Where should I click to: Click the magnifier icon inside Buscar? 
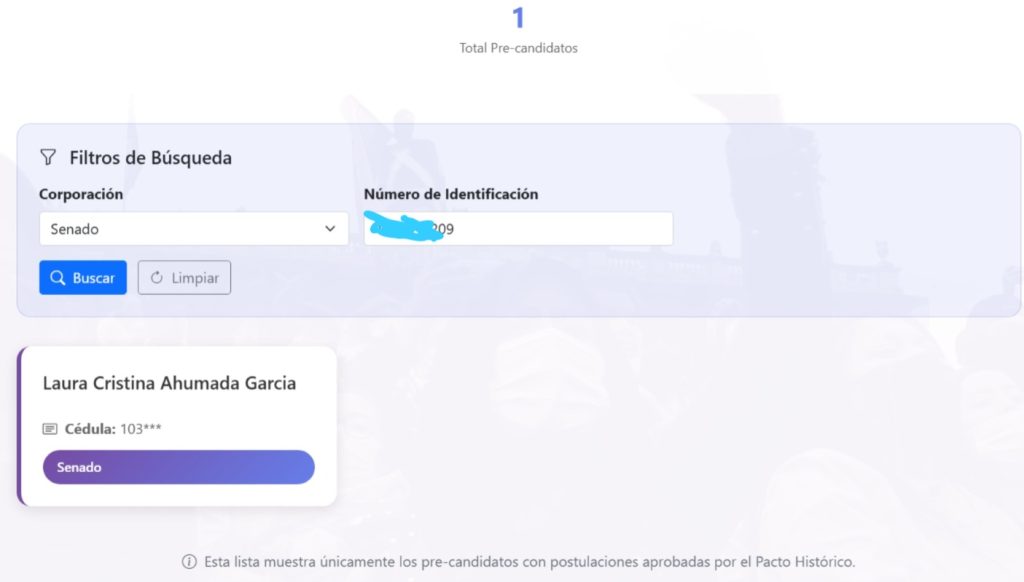coord(58,278)
